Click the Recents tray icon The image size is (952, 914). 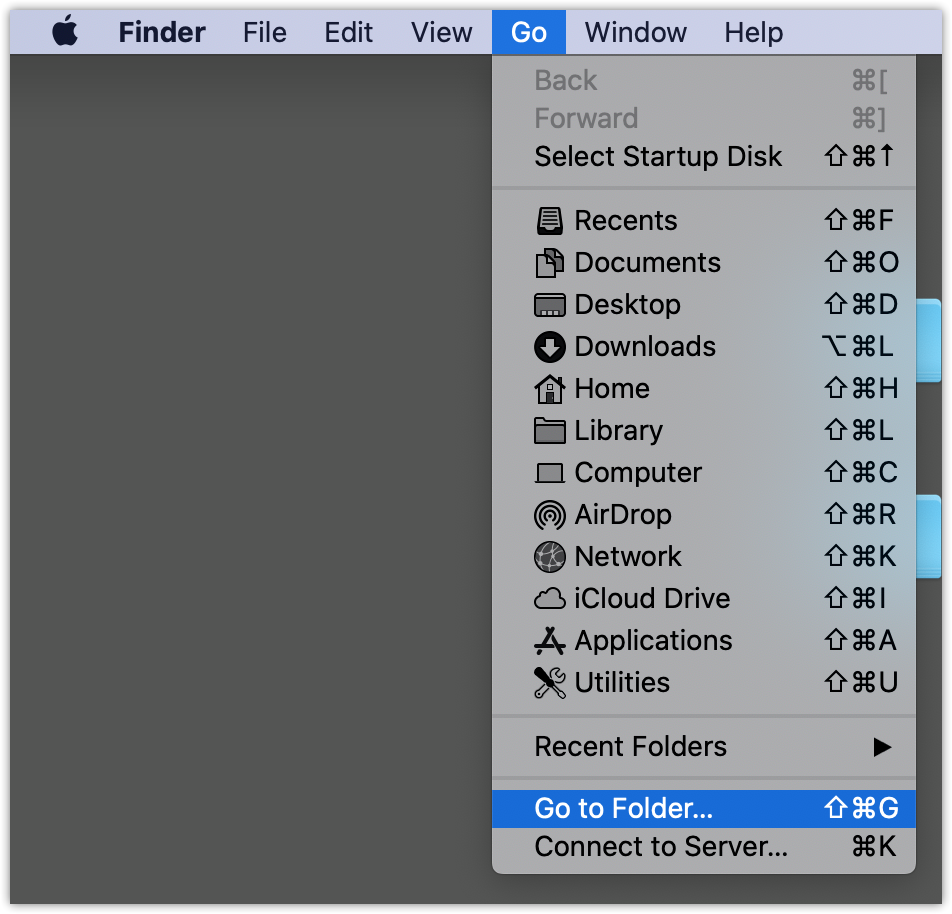[550, 221]
